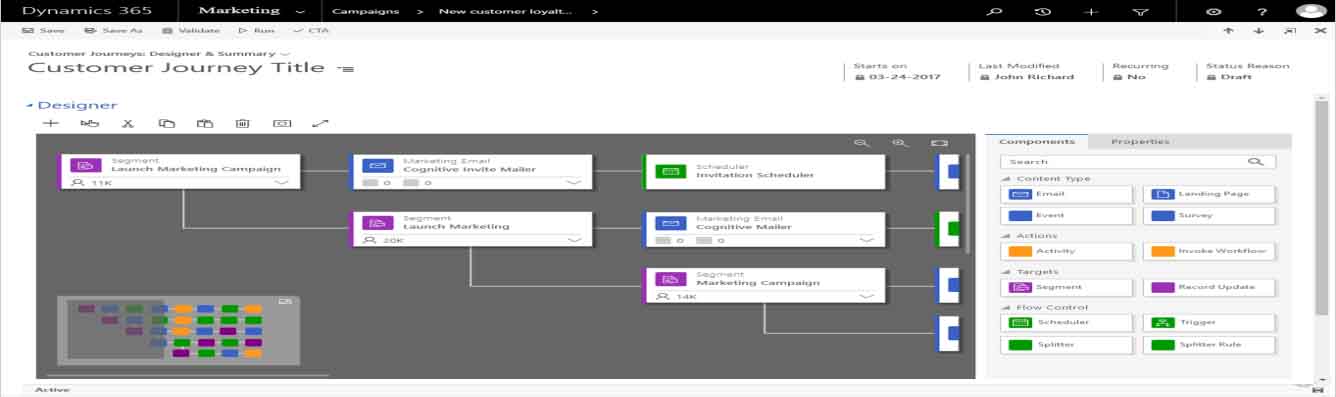Validate the customer journey
Screen dimensions: 1336x397
click(190, 31)
